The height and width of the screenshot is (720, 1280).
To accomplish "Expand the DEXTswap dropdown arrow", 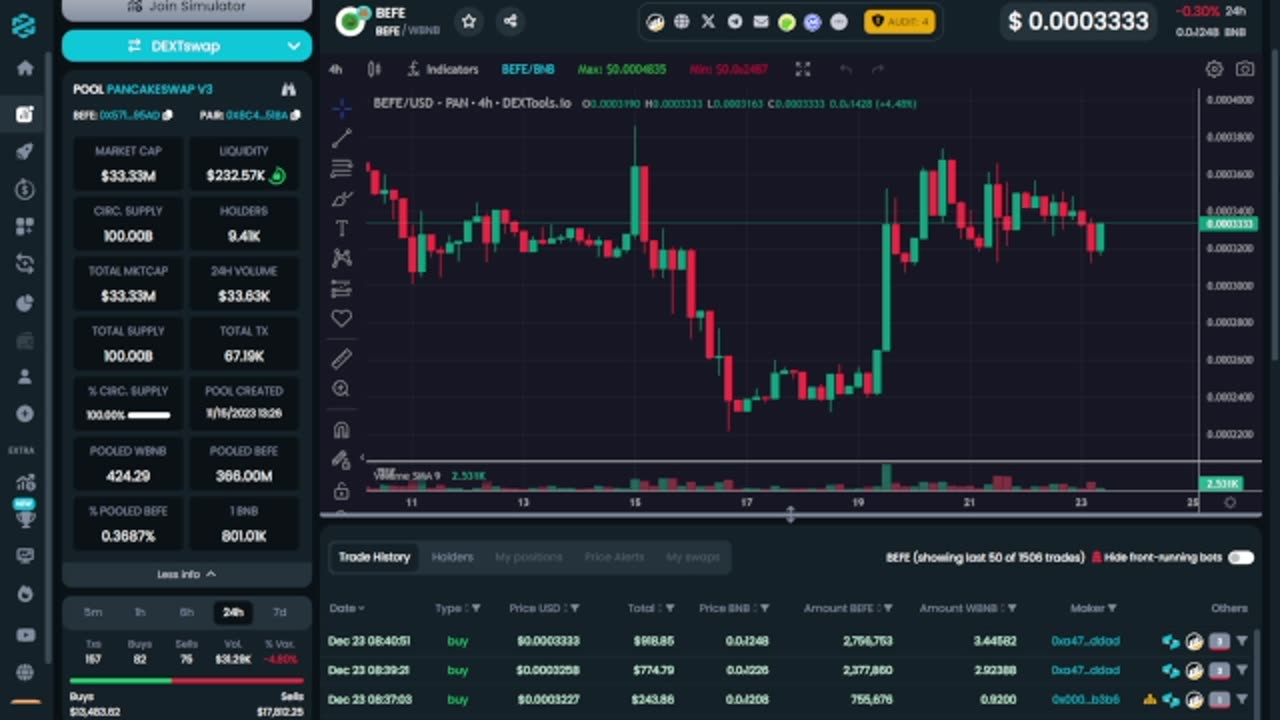I will pos(293,46).
